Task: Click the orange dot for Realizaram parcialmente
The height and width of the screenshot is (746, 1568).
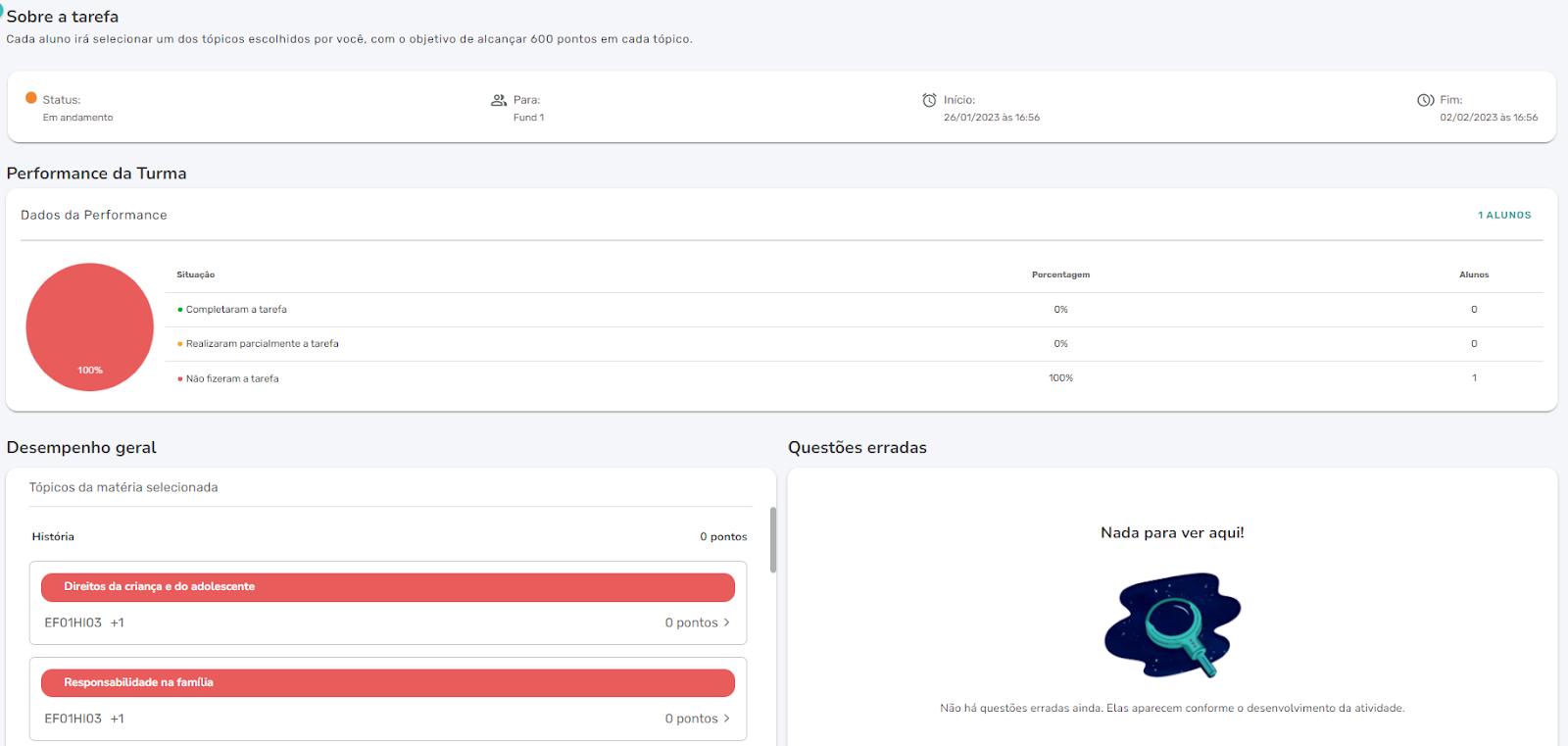Action: click(180, 344)
